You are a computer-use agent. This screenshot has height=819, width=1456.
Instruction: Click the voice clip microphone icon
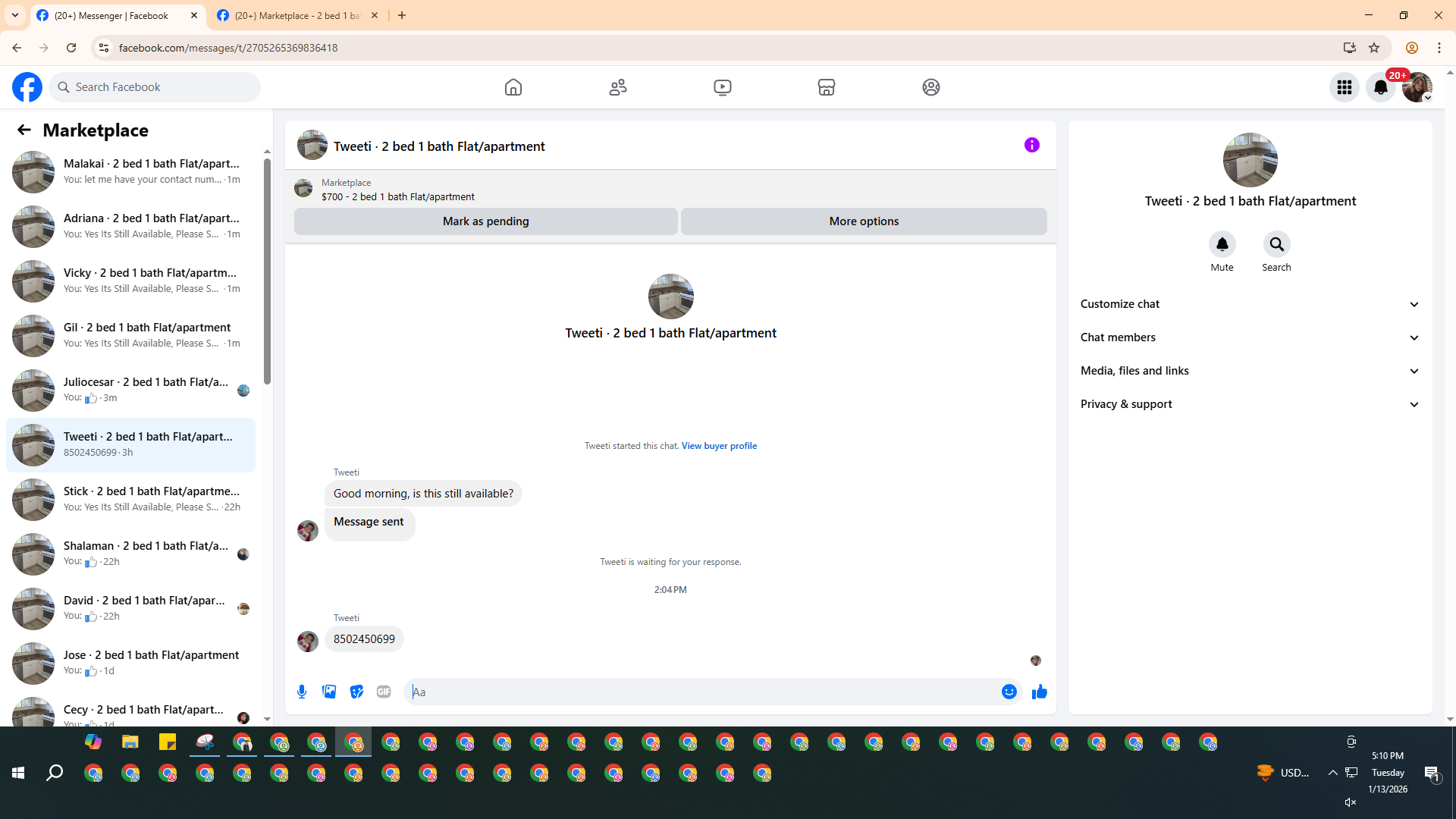click(x=302, y=692)
